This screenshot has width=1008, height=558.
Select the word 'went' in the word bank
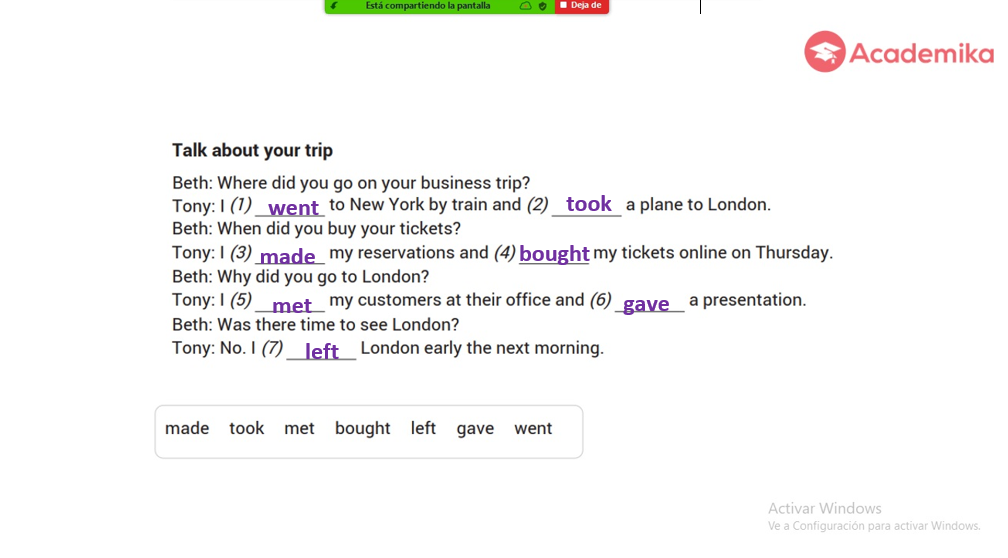pos(533,428)
